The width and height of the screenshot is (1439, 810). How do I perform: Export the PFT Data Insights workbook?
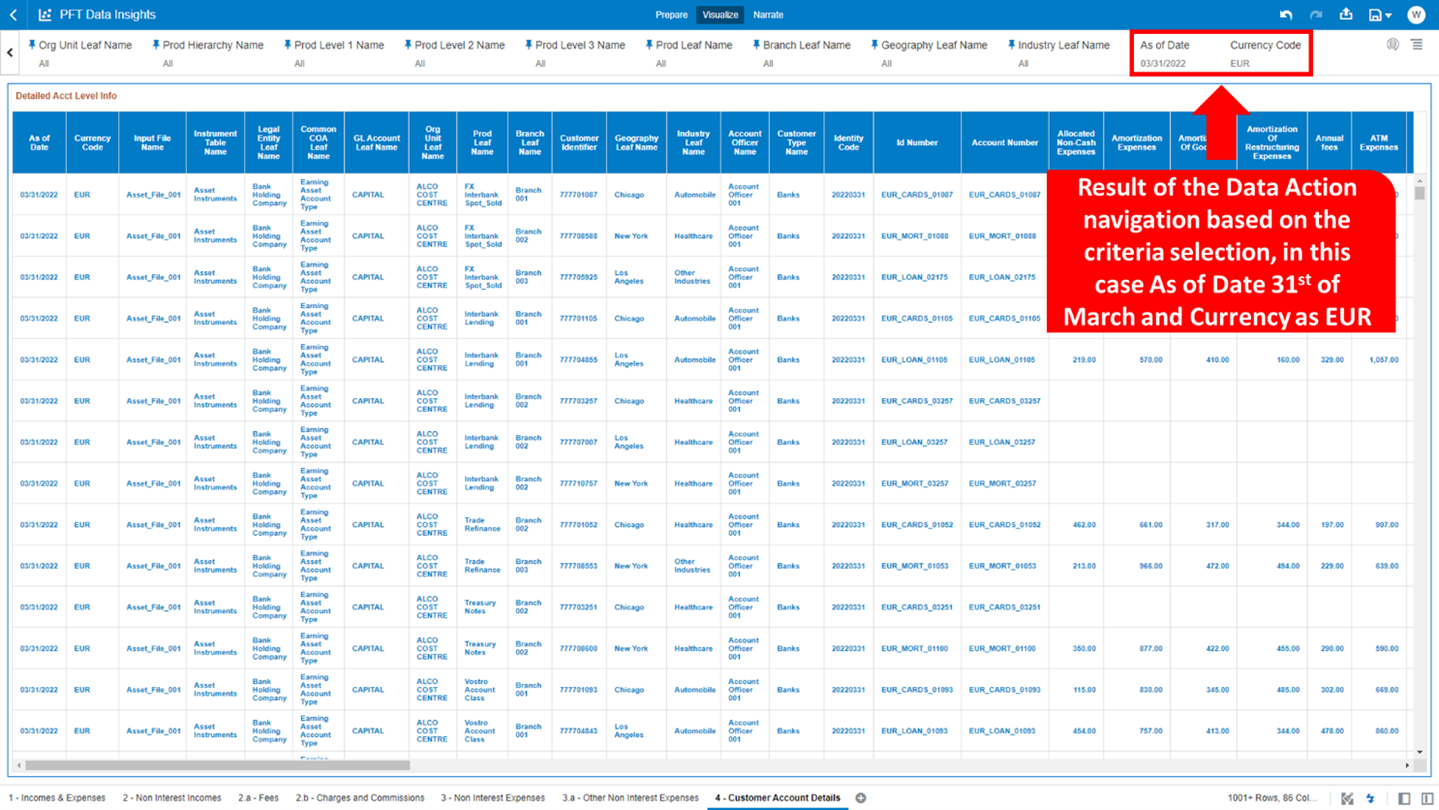[x=1346, y=14]
